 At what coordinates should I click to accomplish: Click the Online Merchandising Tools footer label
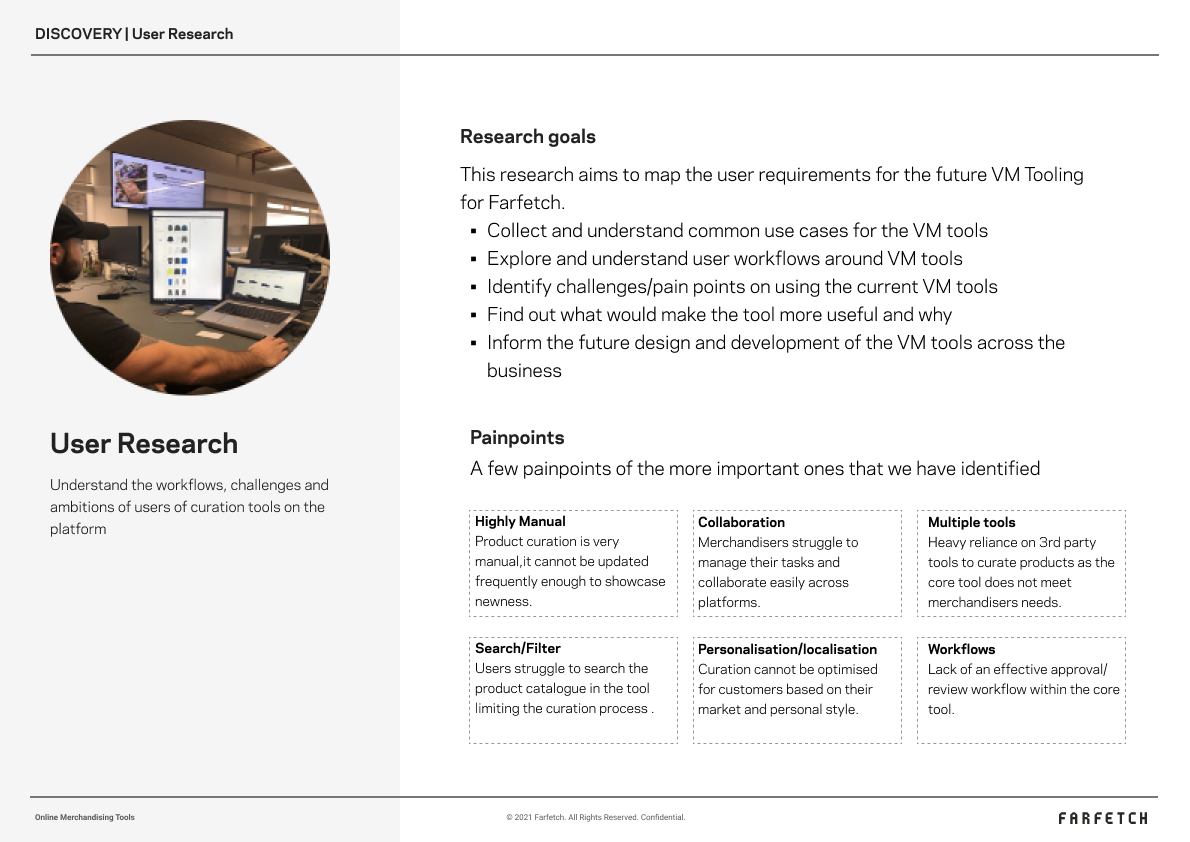click(x=85, y=818)
